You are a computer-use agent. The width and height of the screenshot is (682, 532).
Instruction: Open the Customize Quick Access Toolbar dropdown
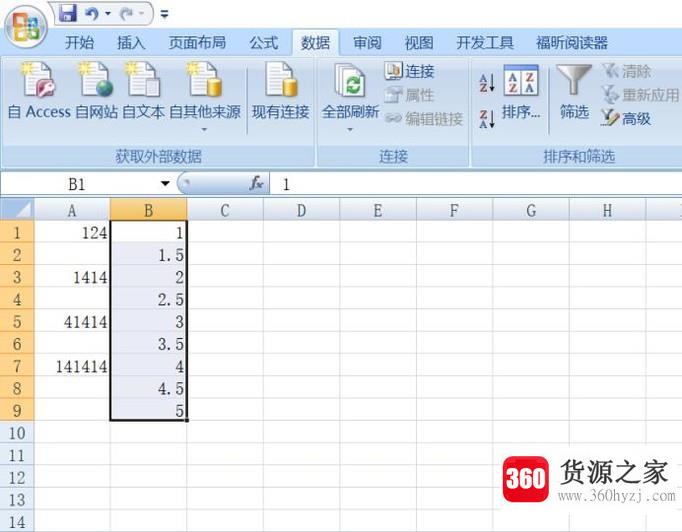coord(164,14)
